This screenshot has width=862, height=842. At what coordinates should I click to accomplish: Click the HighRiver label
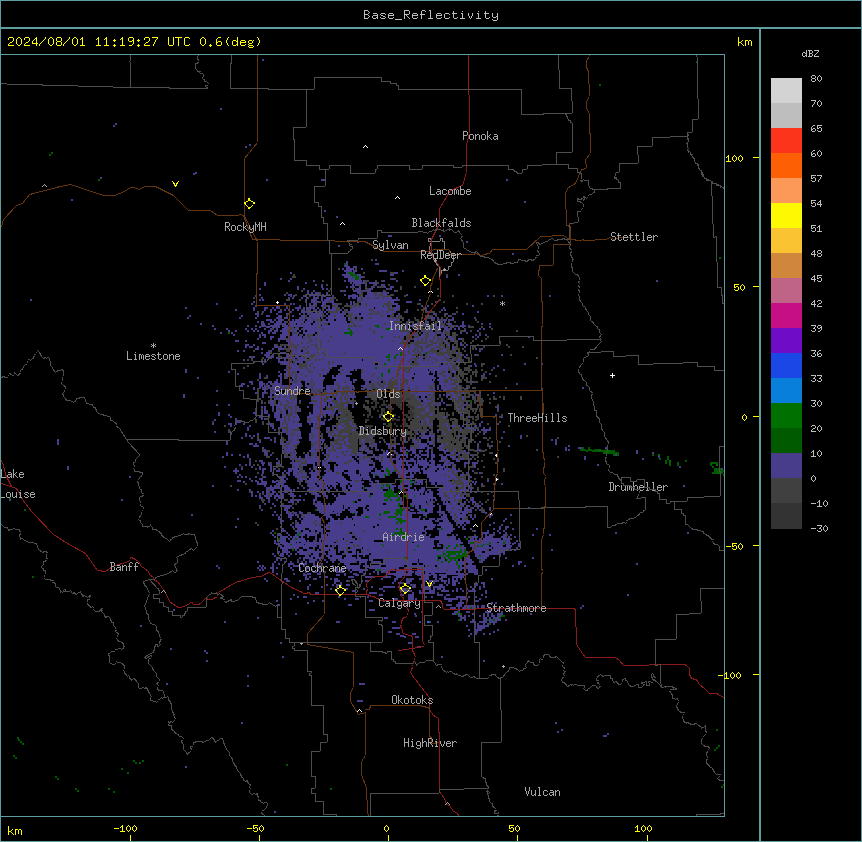pyautogui.click(x=430, y=743)
